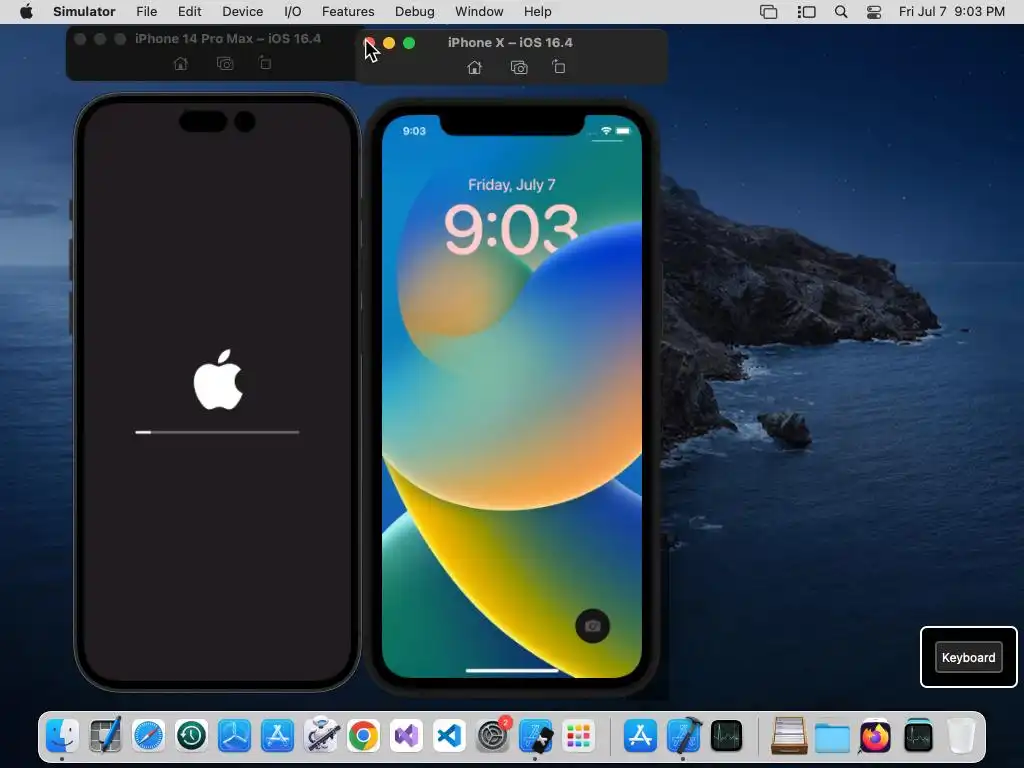This screenshot has width=1024, height=768.
Task: Open the Apple menu
Action: [26, 11]
